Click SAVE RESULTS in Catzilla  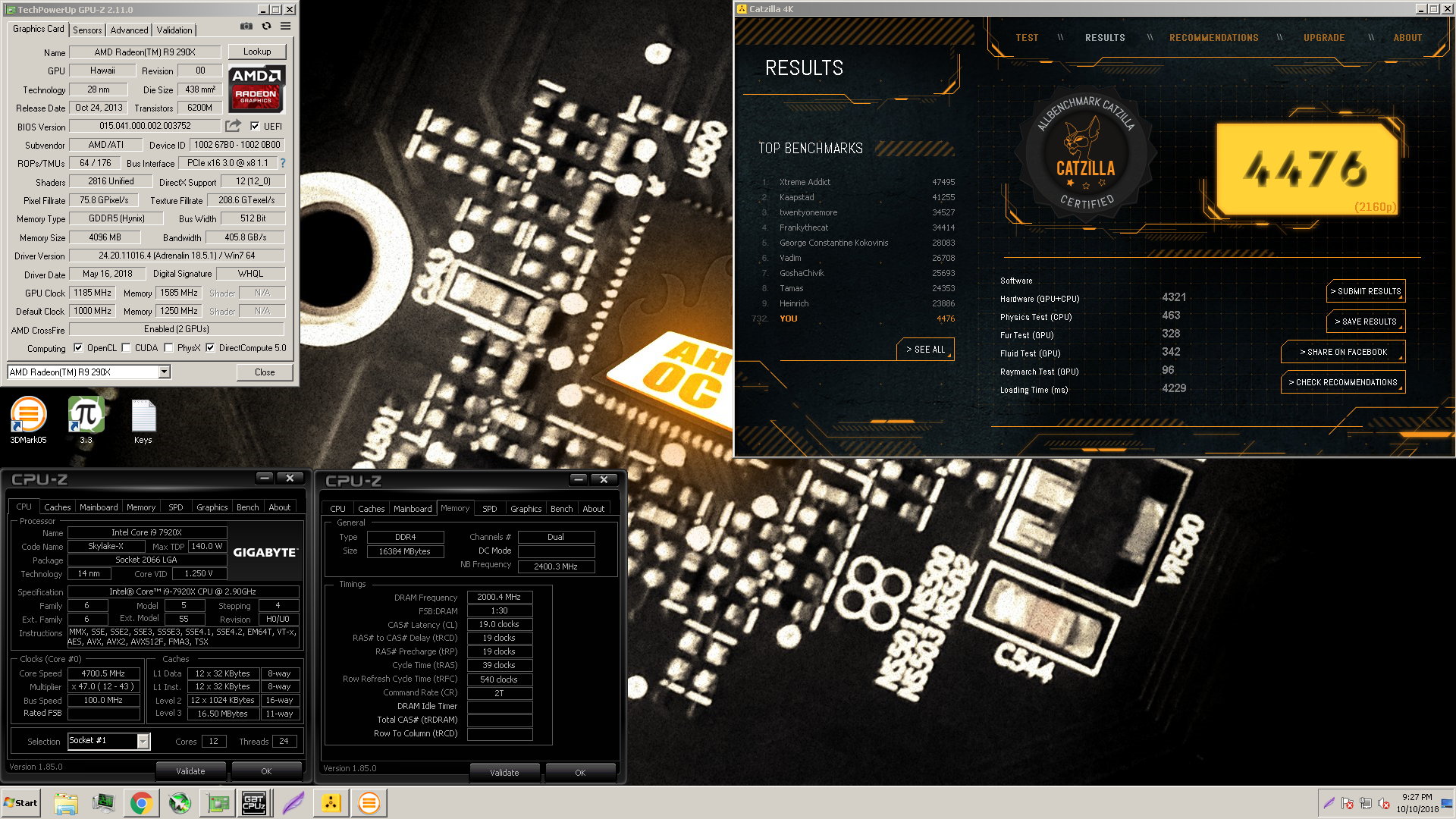coord(1366,322)
